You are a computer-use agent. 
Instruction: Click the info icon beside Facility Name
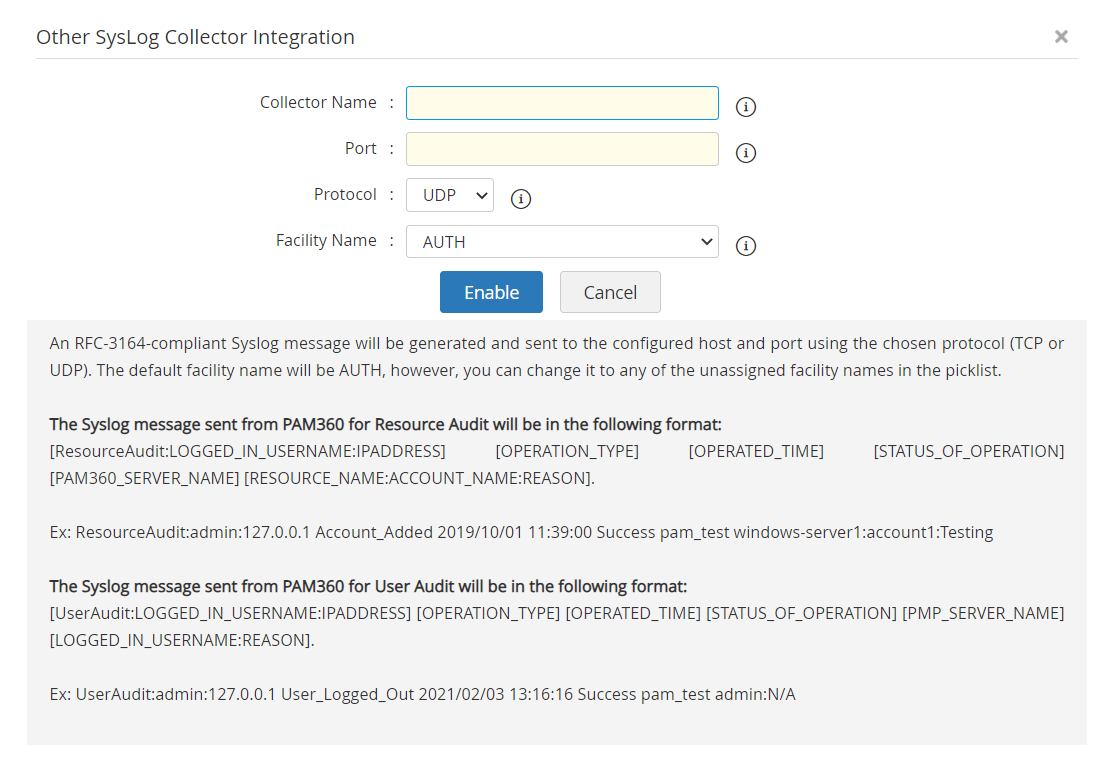coord(746,245)
